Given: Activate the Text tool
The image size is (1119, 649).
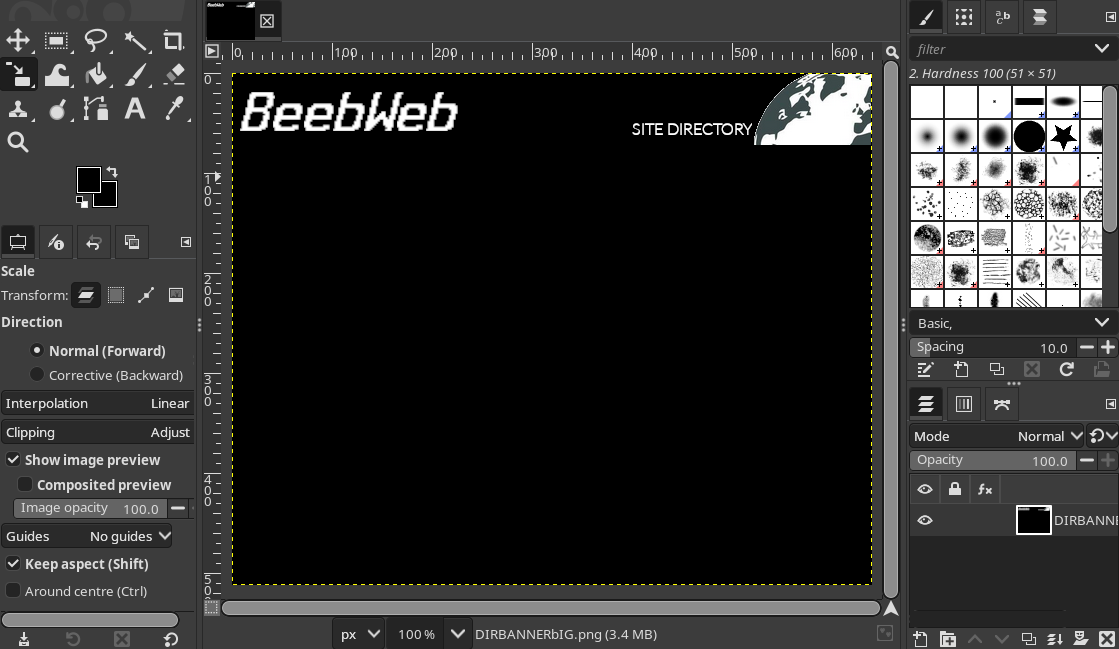Looking at the screenshot, I should [x=134, y=109].
